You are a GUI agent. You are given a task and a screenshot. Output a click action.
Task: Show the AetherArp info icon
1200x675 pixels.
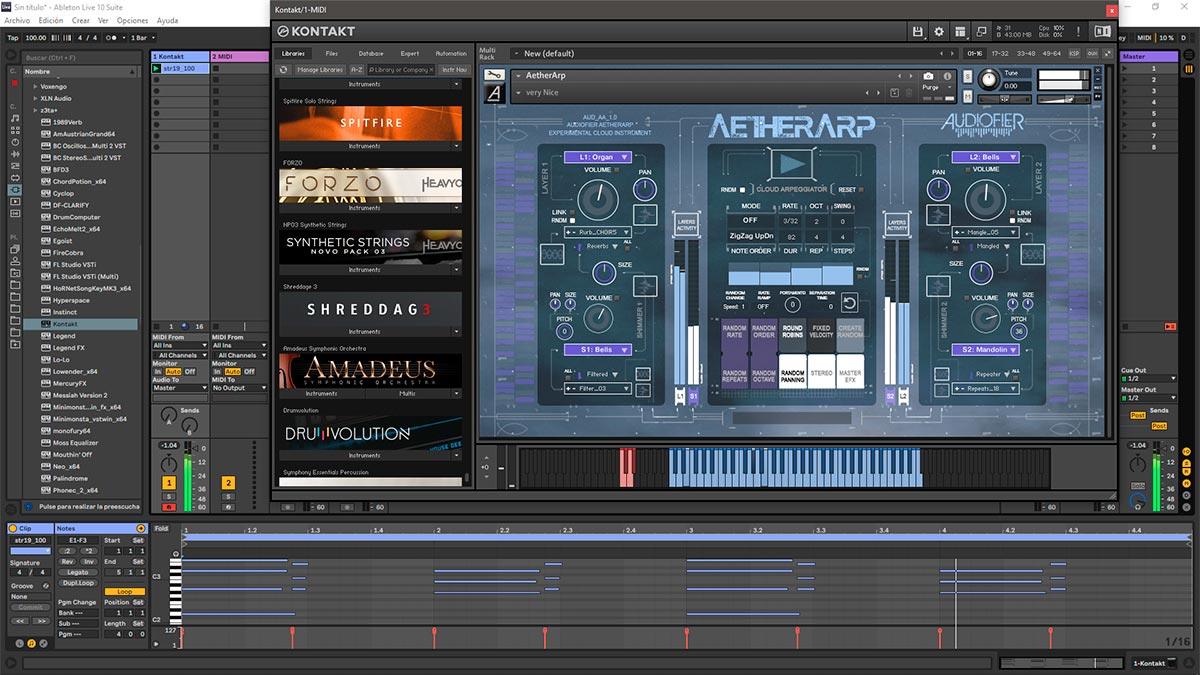[x=949, y=76]
